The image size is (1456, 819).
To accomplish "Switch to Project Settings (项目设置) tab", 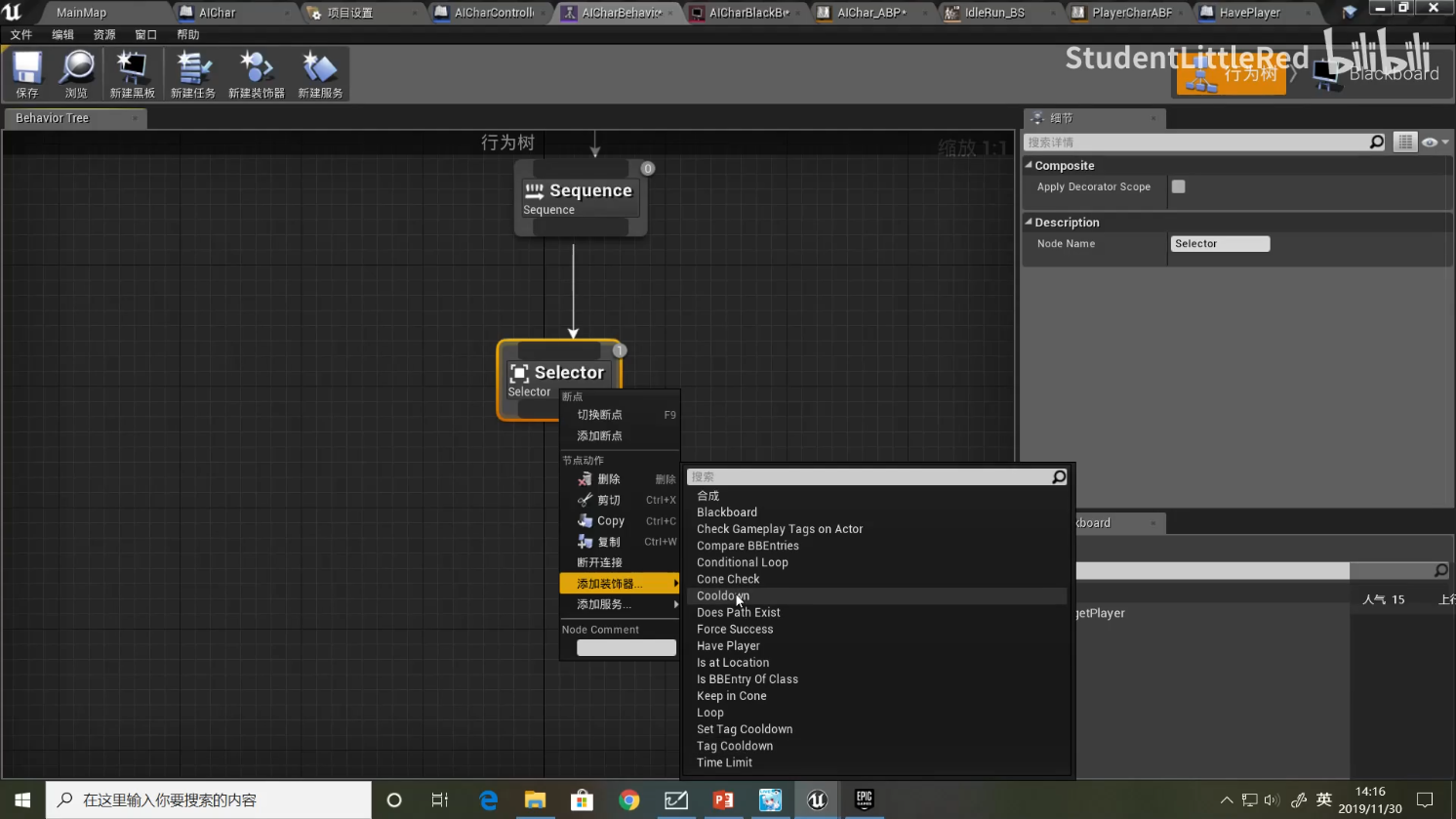I will coord(349,13).
